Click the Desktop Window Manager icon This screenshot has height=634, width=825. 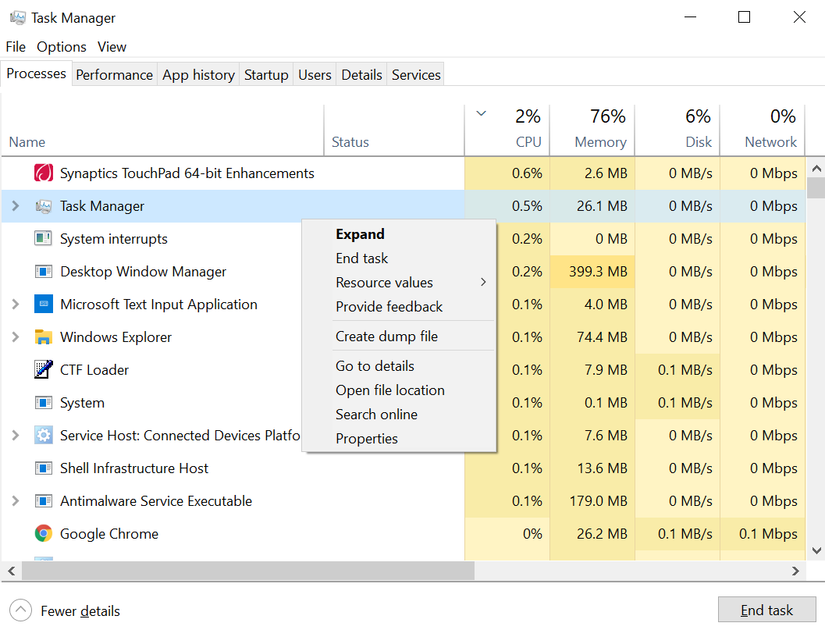42,271
